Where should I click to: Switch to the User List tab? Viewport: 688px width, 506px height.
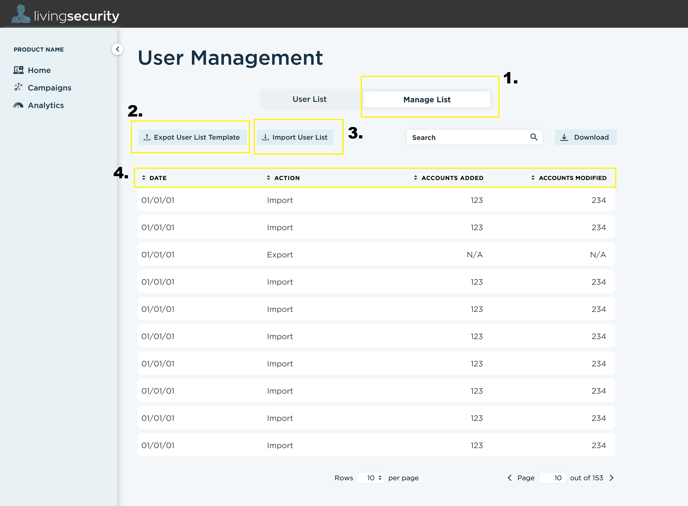(x=309, y=99)
